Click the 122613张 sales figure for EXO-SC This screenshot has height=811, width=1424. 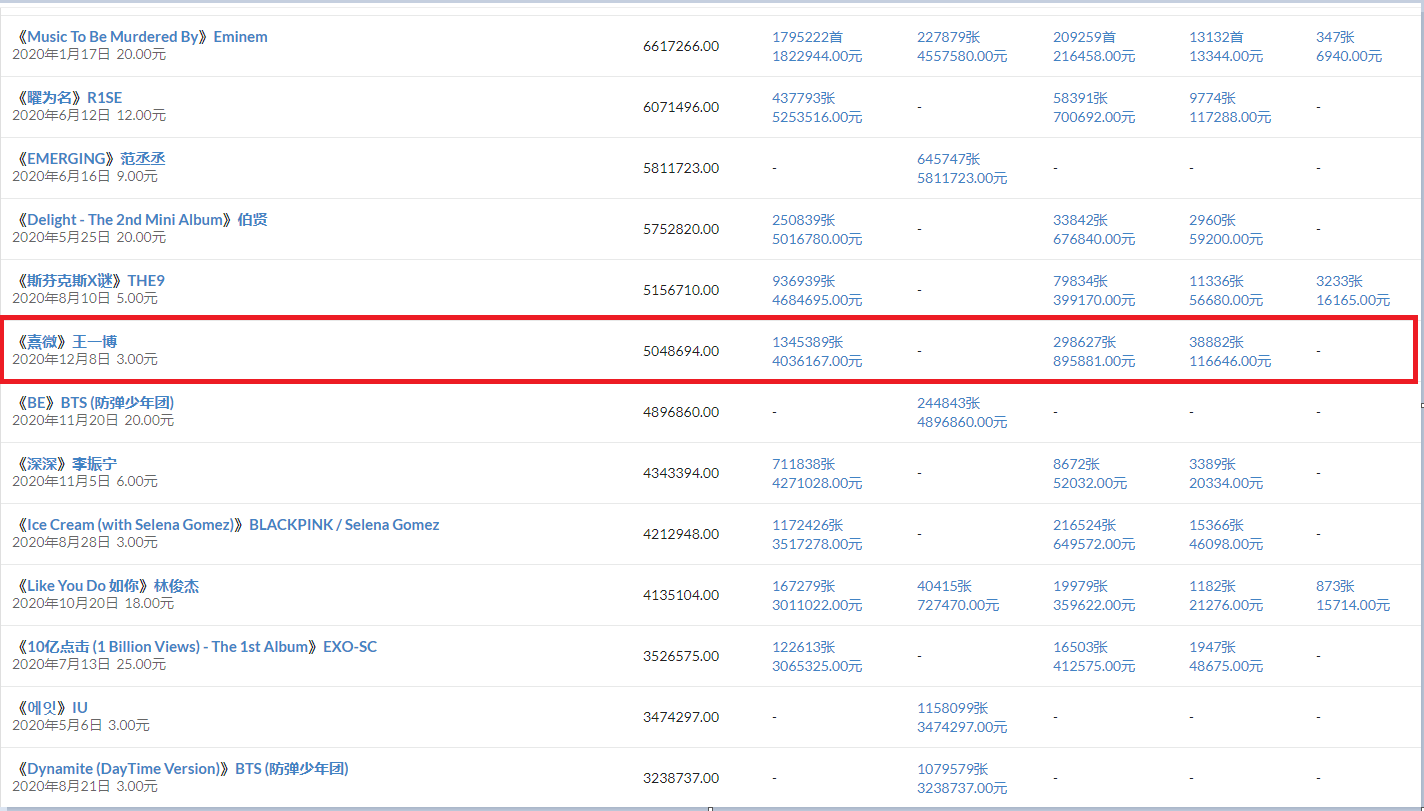point(804,647)
